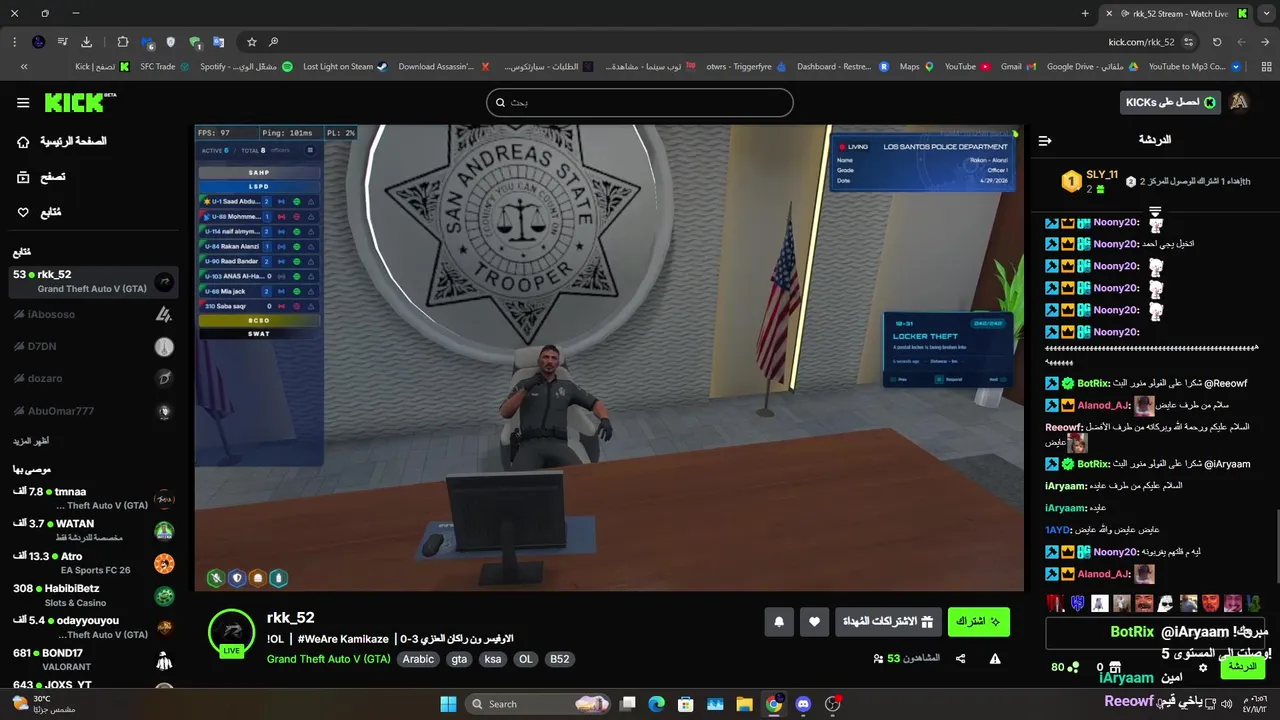Image resolution: width=1280 pixels, height=720 pixels.
Task: Click the chat message input box
Action: click(1157, 633)
